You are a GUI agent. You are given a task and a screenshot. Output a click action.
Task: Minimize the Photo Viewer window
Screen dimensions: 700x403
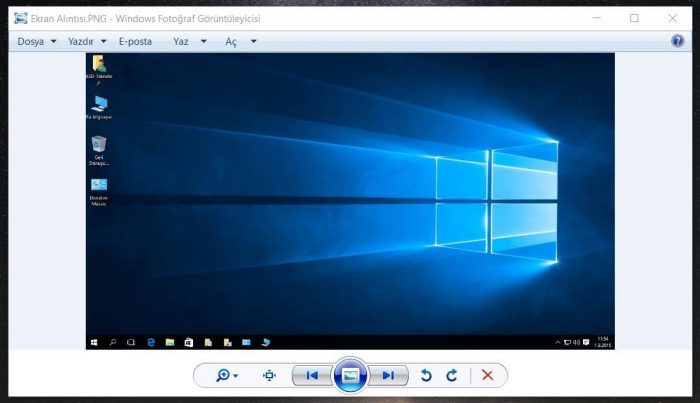597,18
